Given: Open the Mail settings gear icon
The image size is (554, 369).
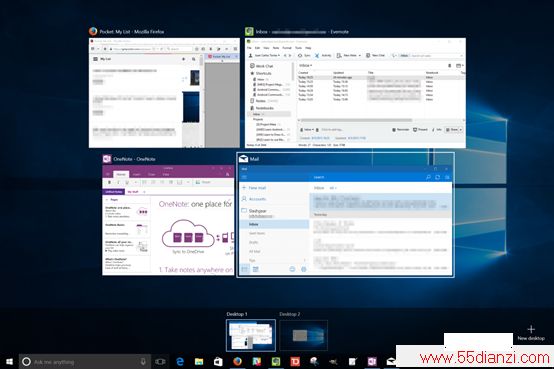Looking at the screenshot, I should click(x=303, y=269).
